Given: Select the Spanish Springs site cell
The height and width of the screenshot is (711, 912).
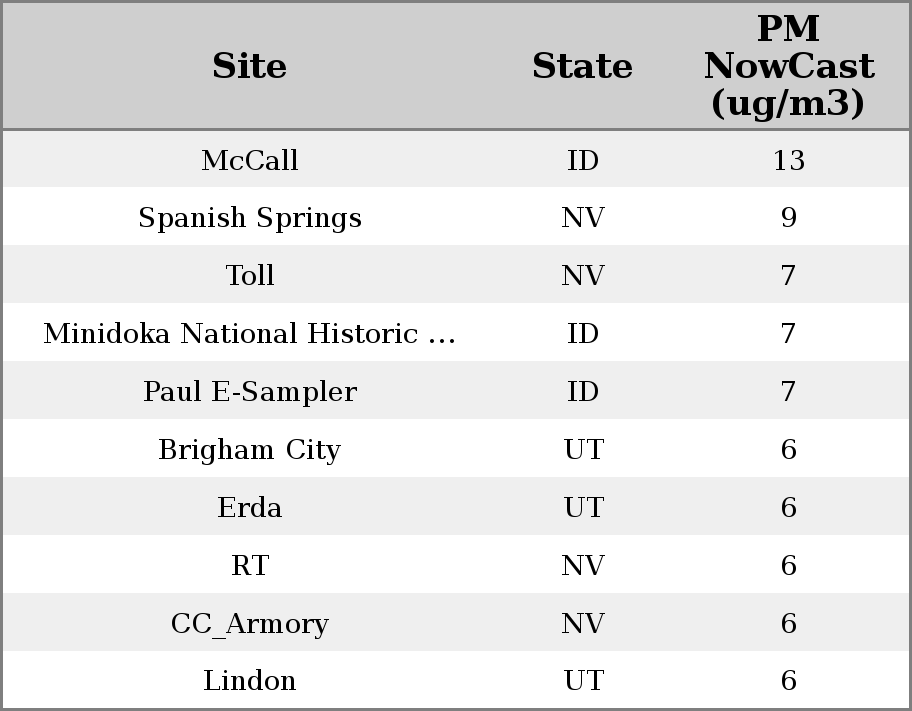Looking at the screenshot, I should pos(250,218).
